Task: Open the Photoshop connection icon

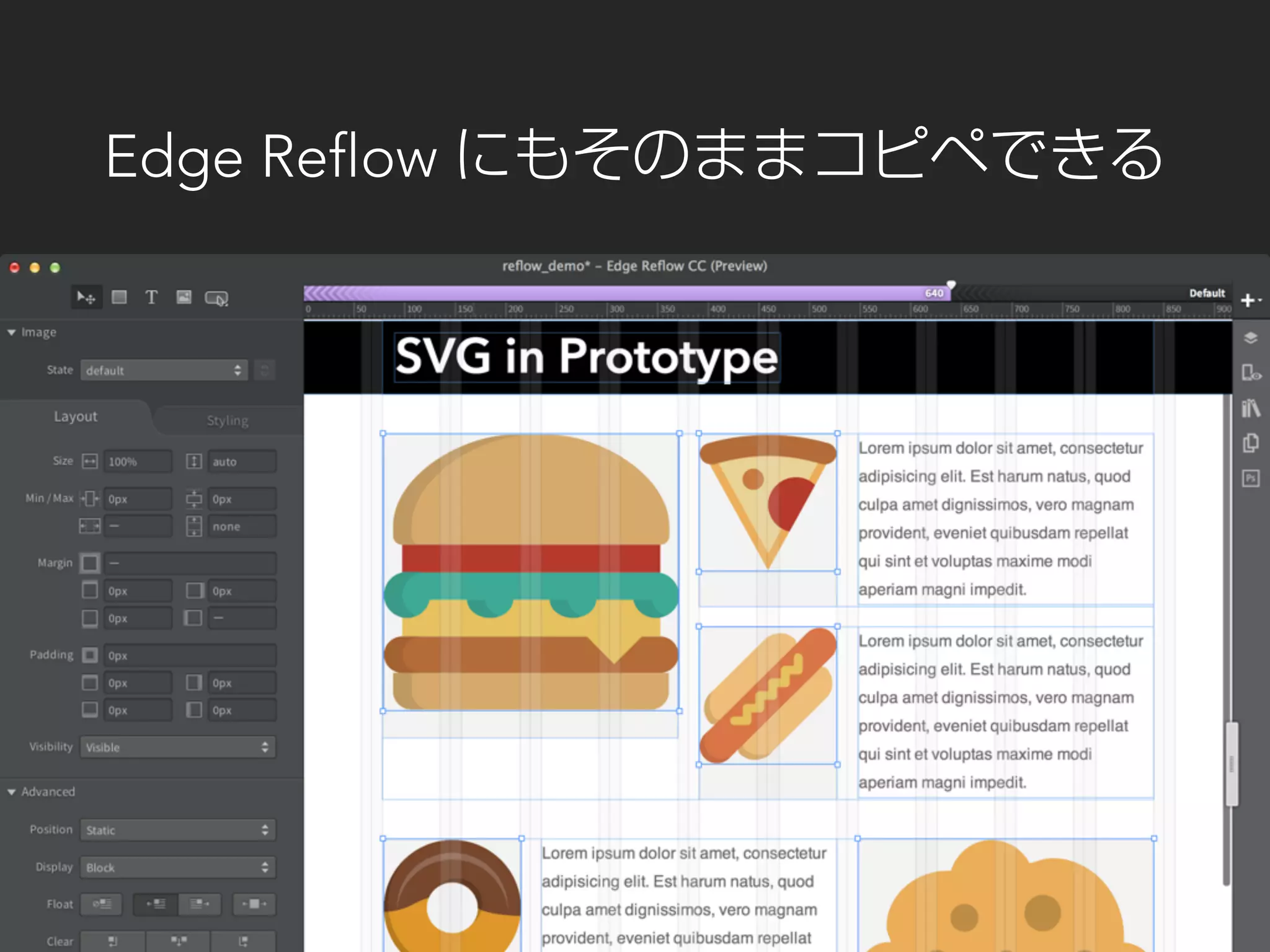Action: coord(1251,478)
